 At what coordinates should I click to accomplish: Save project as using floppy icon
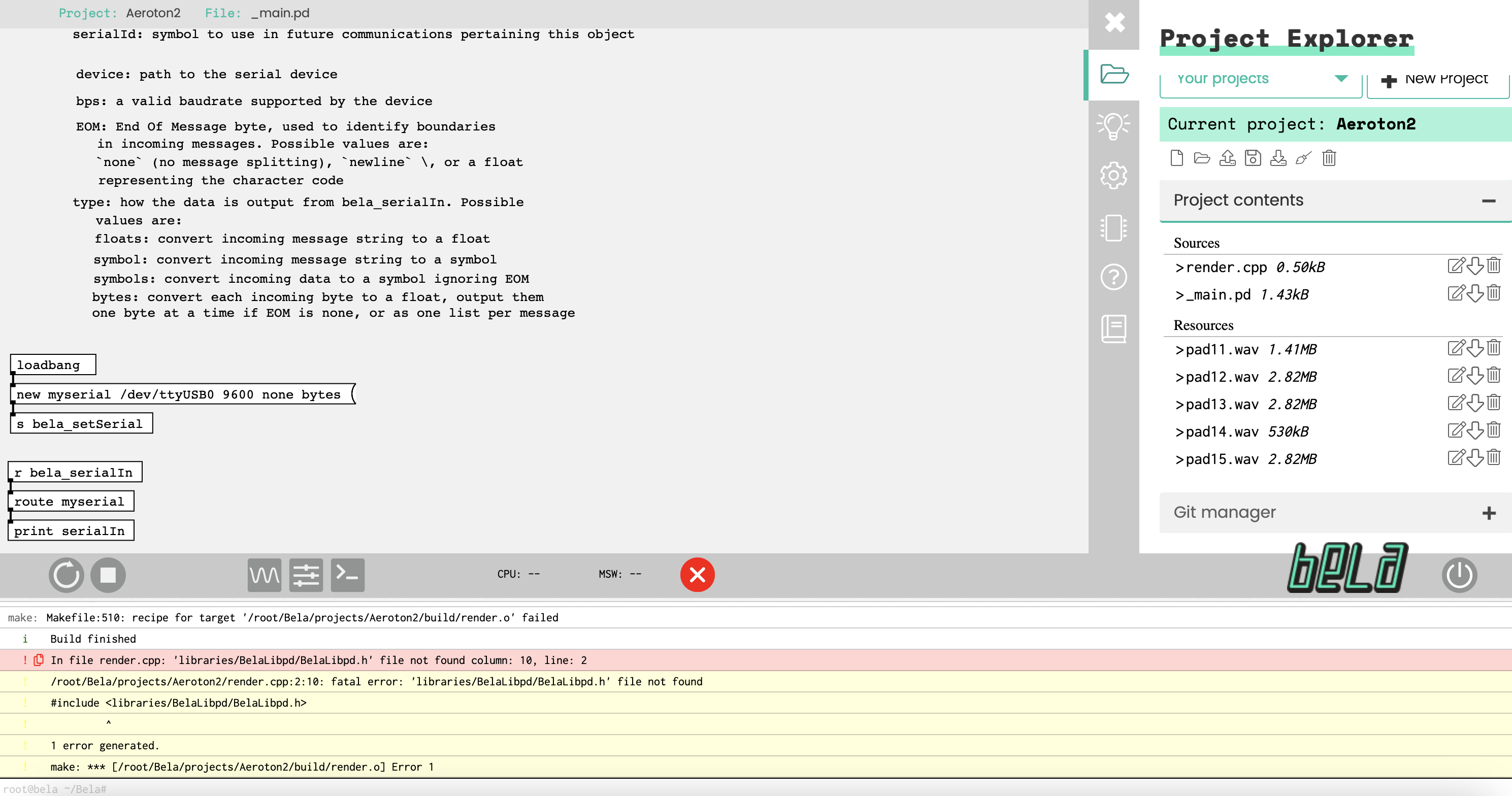tap(1253, 158)
